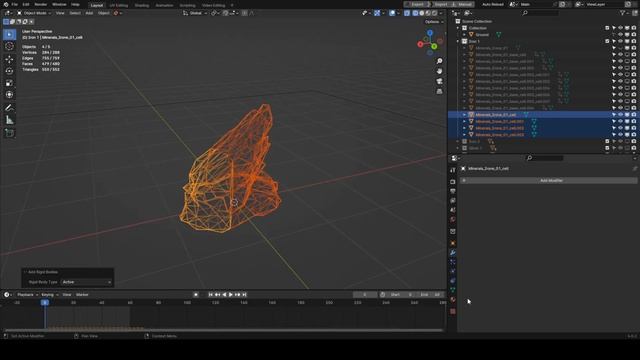This screenshot has height=360, width=640.
Task: Select the Rotate tool
Action: click(x=9, y=71)
